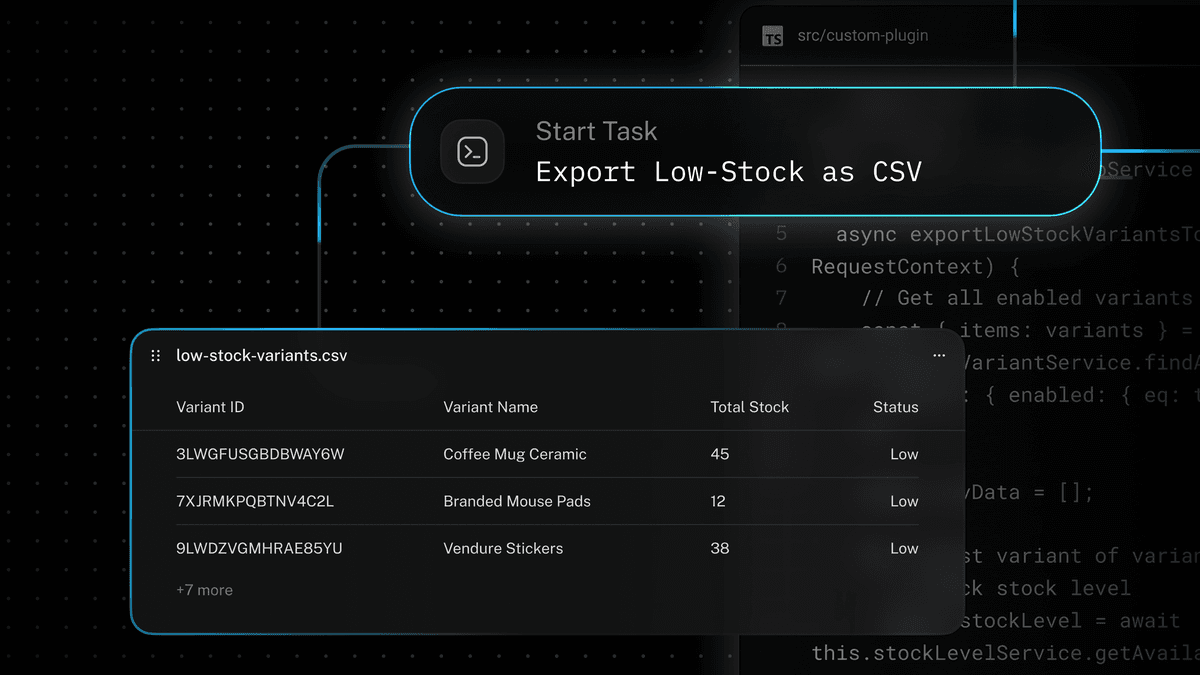Screen dimensions: 1200x675
Task: Open the three-dot menu on CSV card
Action: point(938,356)
